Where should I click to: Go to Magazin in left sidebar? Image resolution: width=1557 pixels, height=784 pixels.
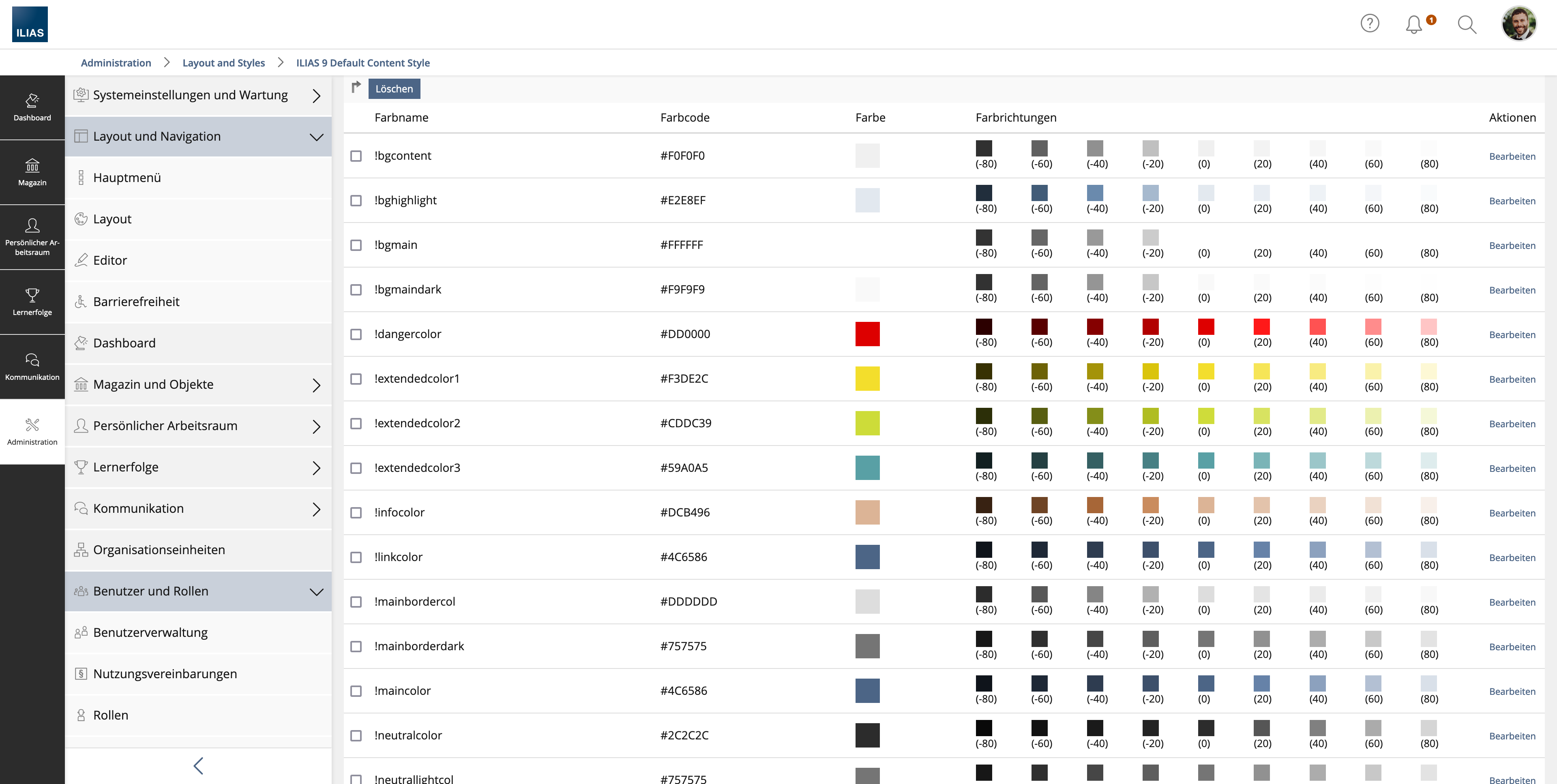32,172
